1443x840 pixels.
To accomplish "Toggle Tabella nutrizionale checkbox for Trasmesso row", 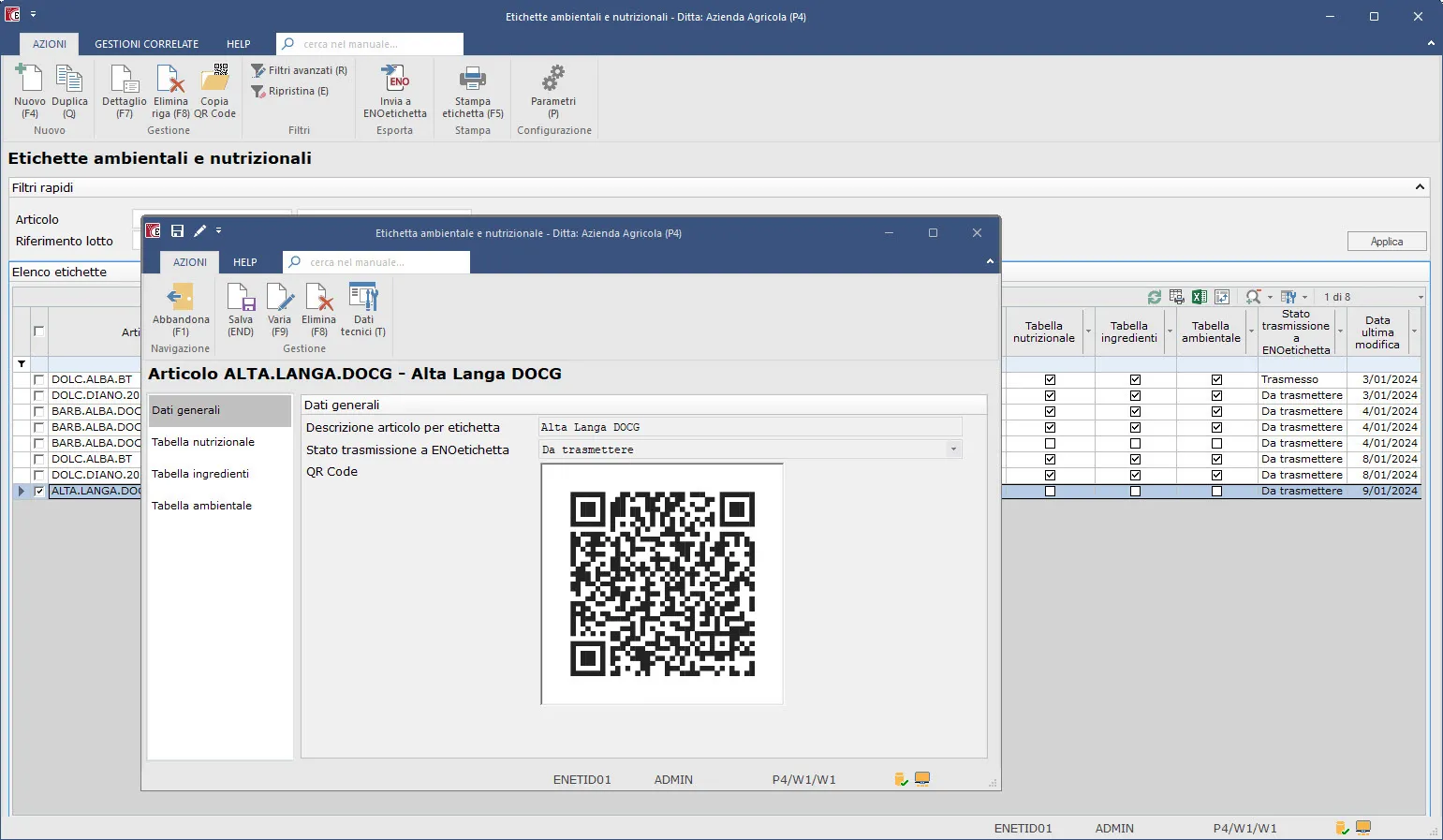I will tap(1050, 380).
